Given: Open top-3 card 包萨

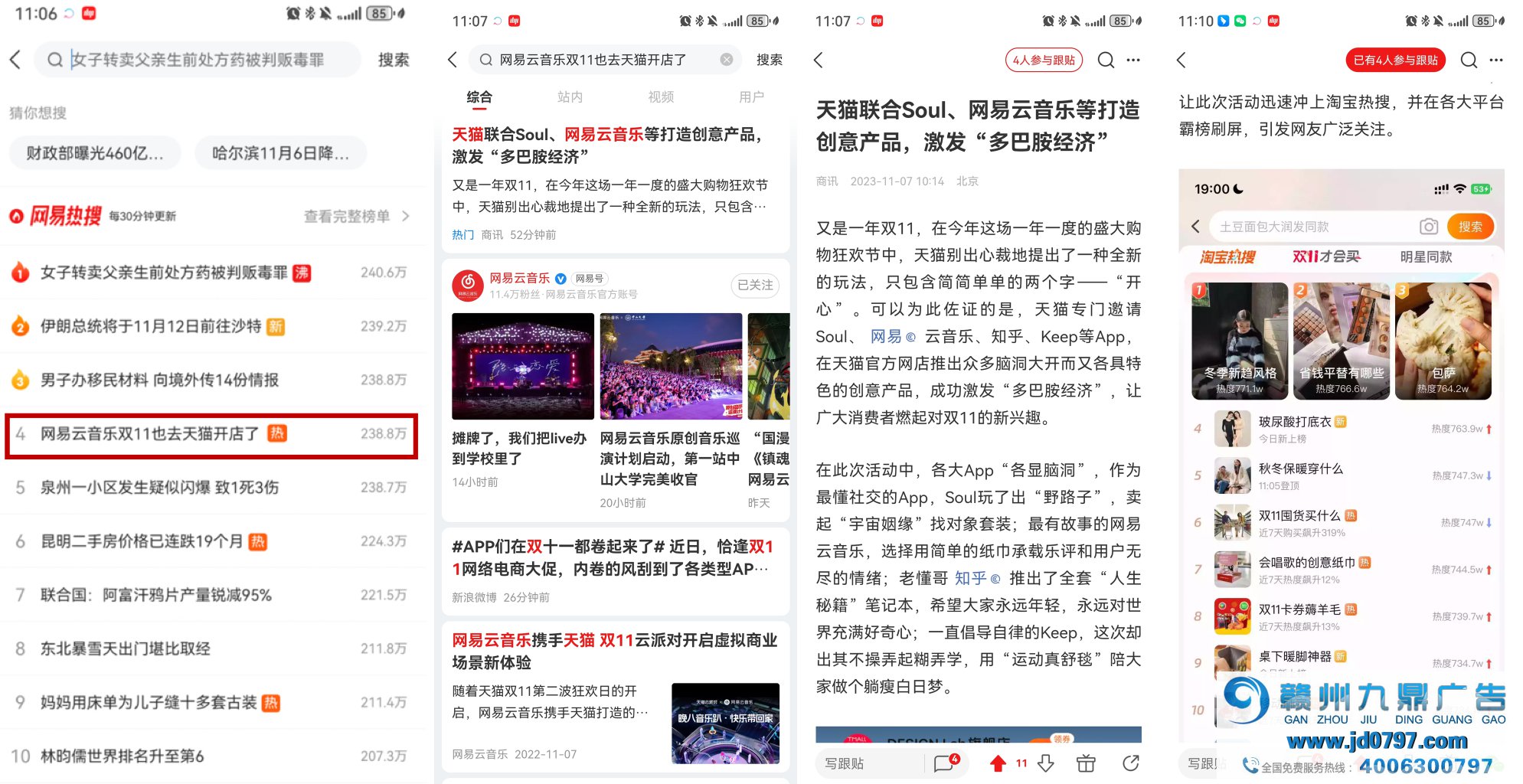Looking at the screenshot, I should [1443, 341].
